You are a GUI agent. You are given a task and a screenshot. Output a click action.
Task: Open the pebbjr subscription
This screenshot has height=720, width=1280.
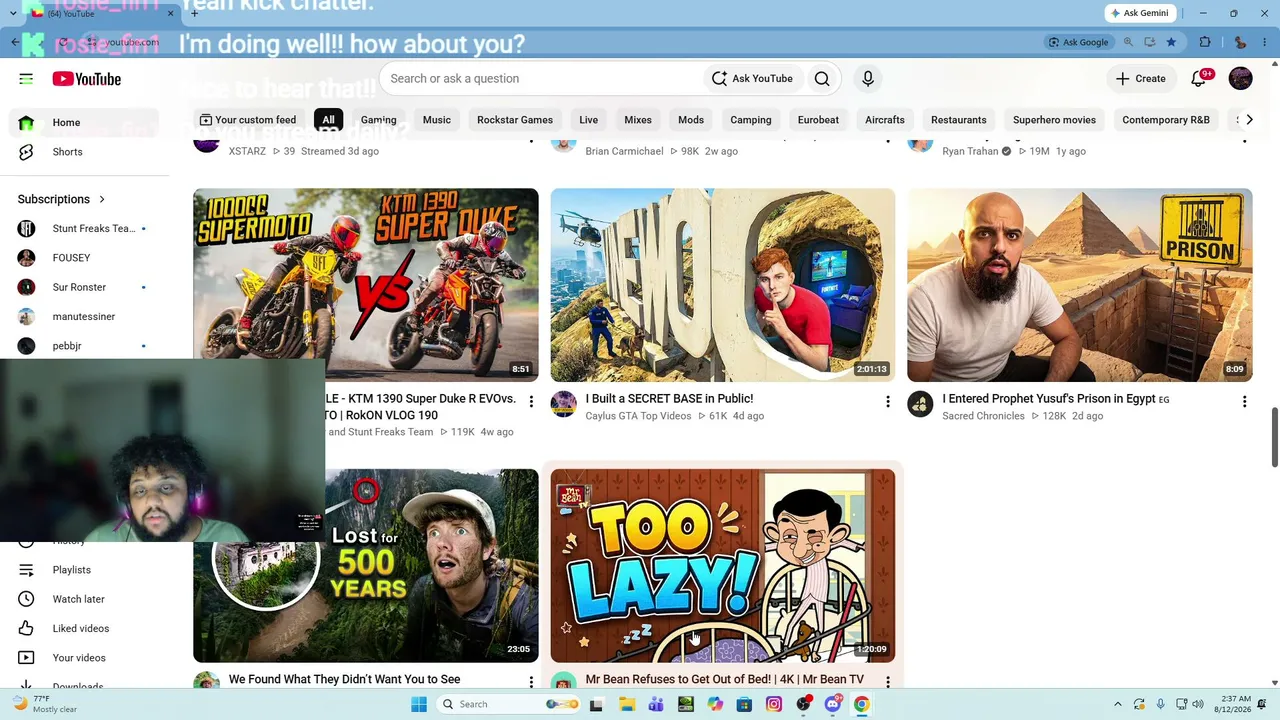[x=82, y=346]
